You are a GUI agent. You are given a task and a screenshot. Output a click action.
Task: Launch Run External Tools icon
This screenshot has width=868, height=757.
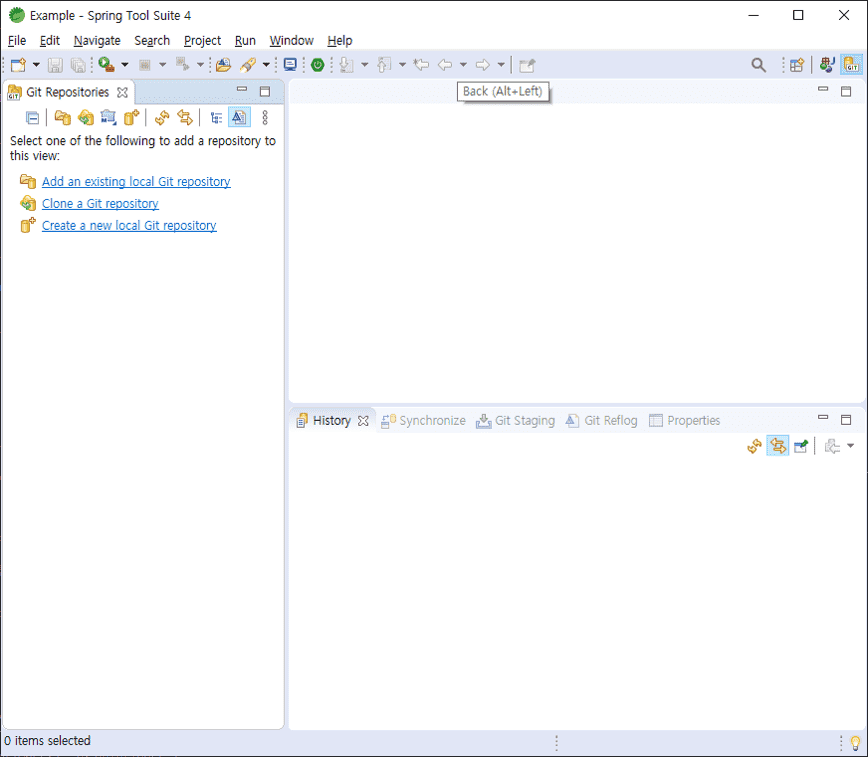(x=106, y=65)
